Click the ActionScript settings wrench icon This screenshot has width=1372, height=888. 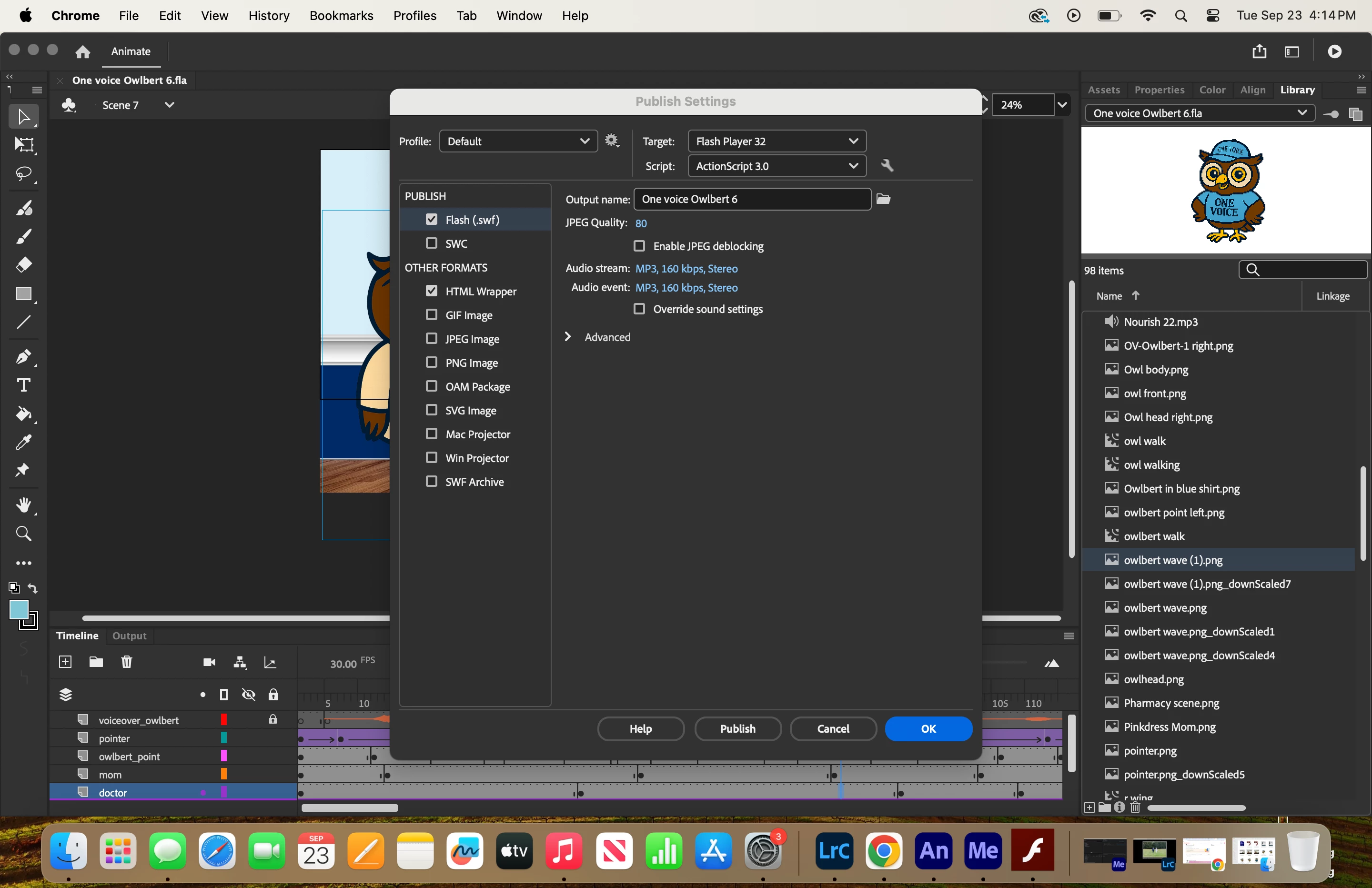[x=887, y=166]
